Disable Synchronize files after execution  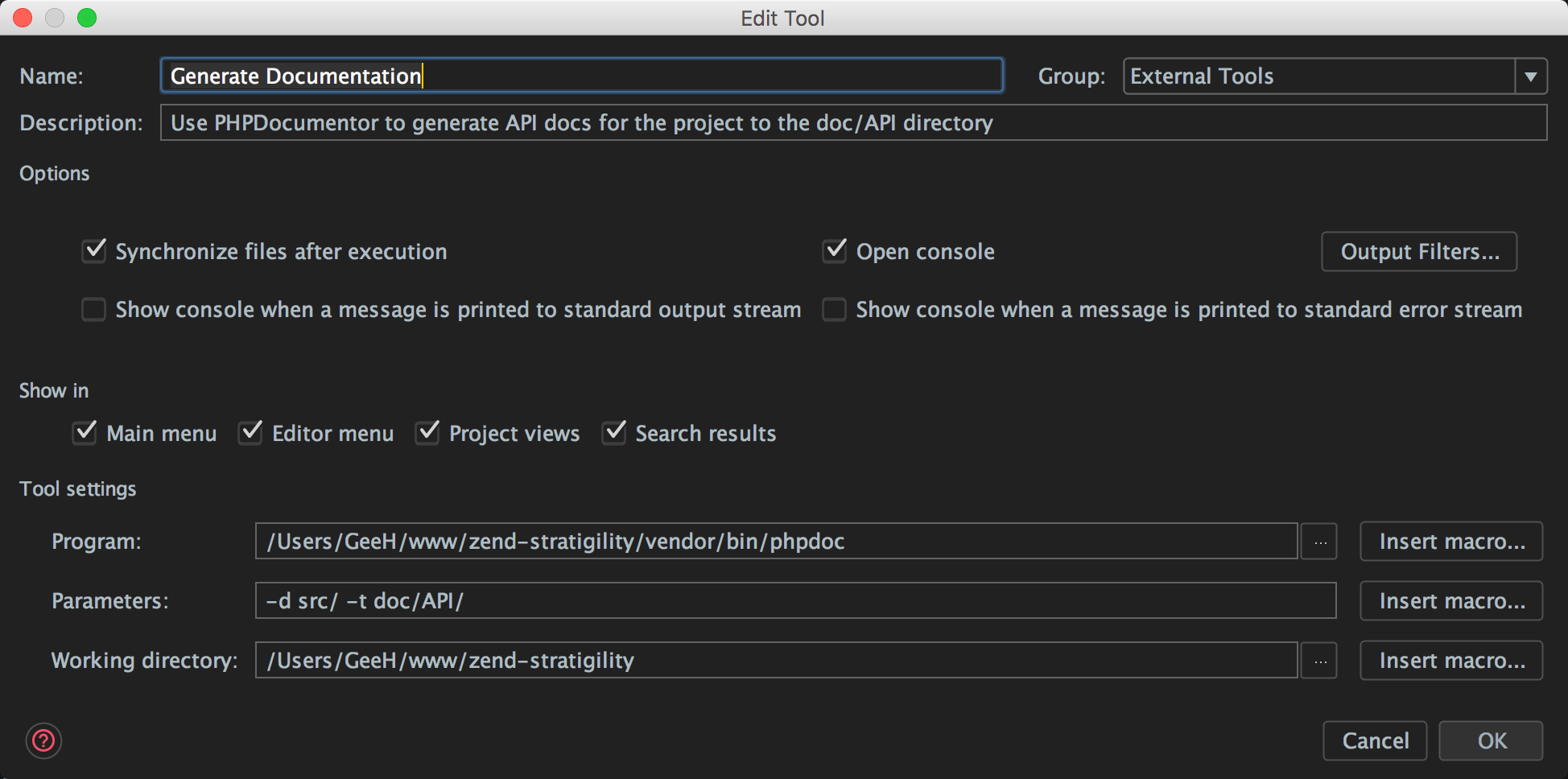tap(93, 251)
